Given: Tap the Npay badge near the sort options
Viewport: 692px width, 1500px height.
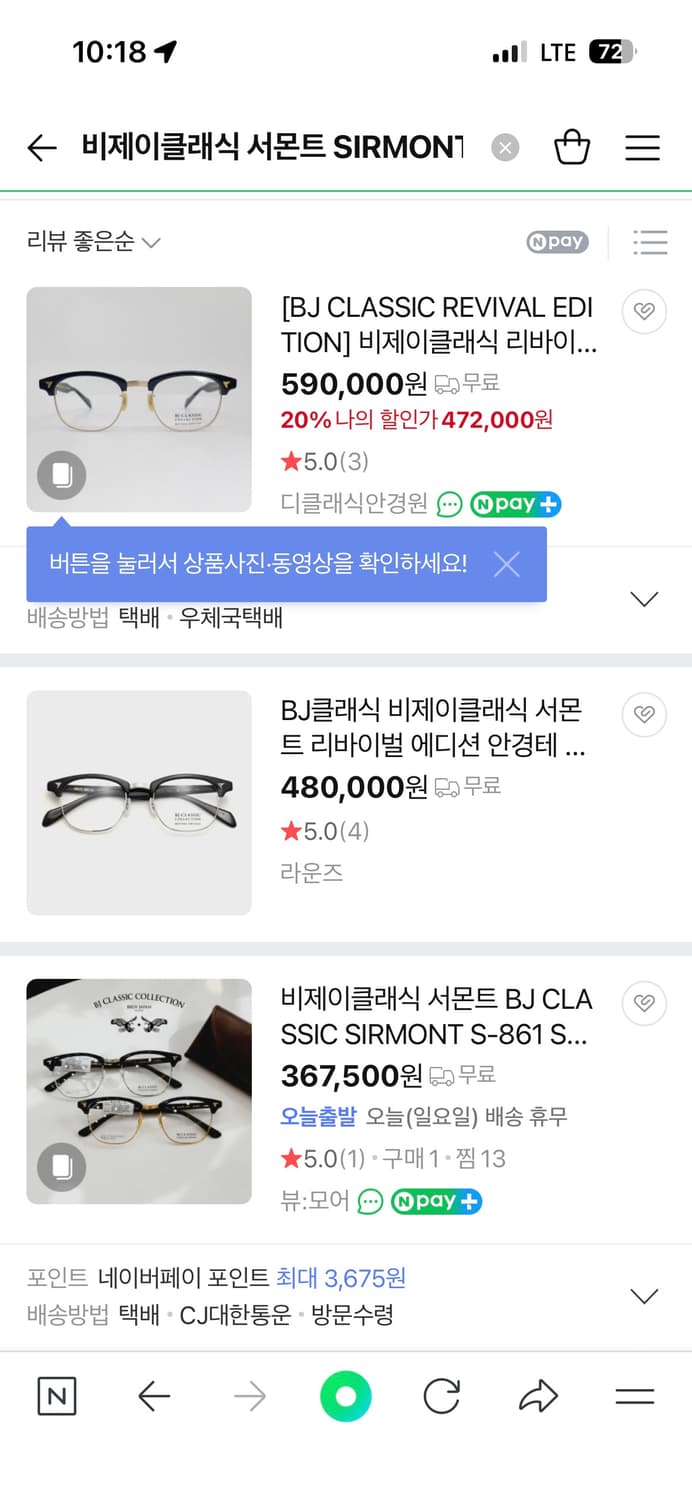Looking at the screenshot, I should pos(556,242).
